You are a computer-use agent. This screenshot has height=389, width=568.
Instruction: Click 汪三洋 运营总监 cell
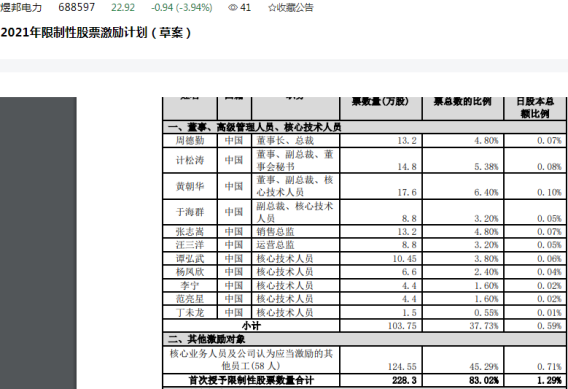coord(295,245)
